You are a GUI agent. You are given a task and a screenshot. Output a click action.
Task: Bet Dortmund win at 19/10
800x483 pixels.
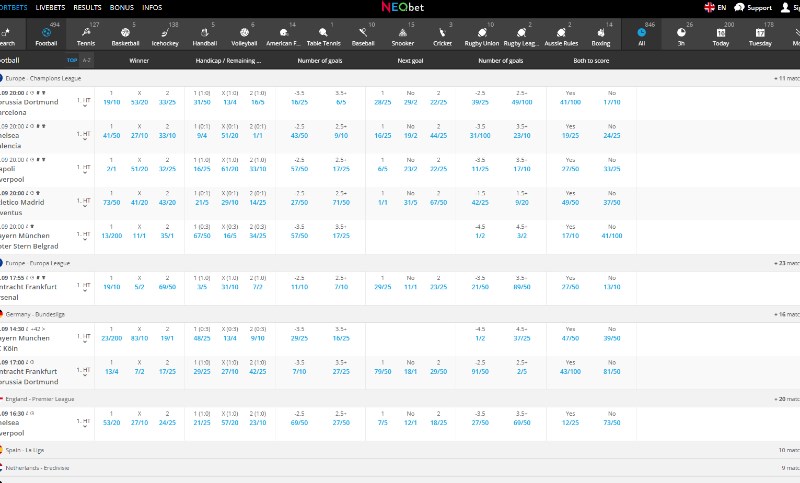111,102
